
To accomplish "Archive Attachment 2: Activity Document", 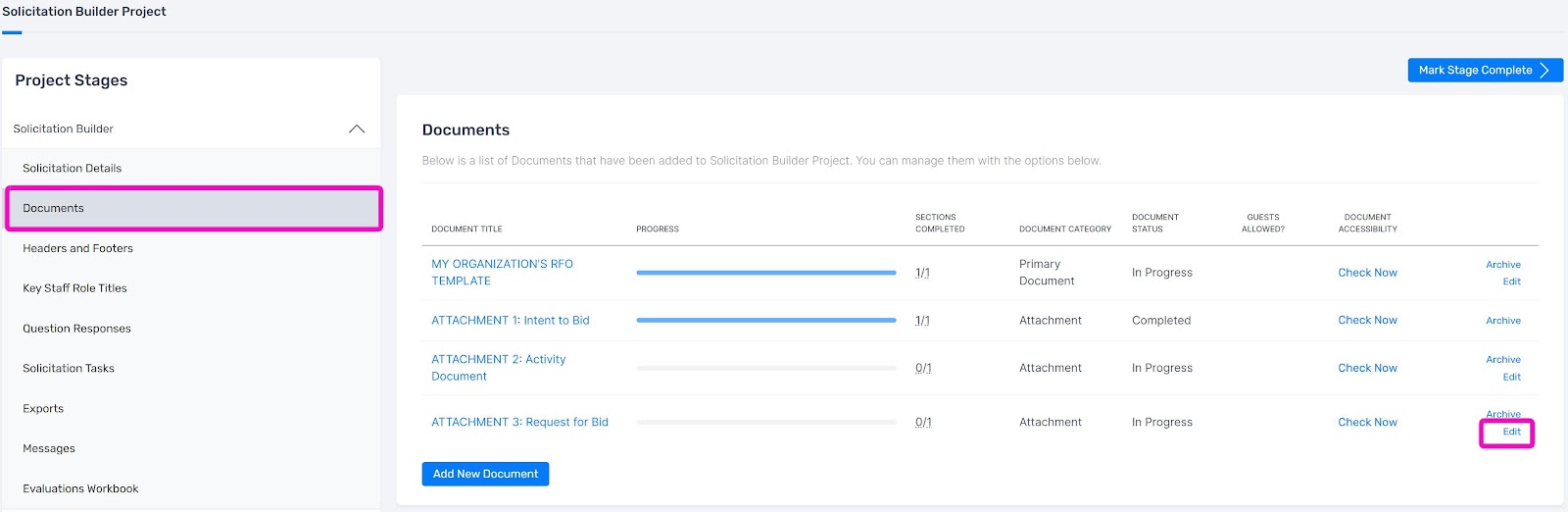I will (1503, 360).
